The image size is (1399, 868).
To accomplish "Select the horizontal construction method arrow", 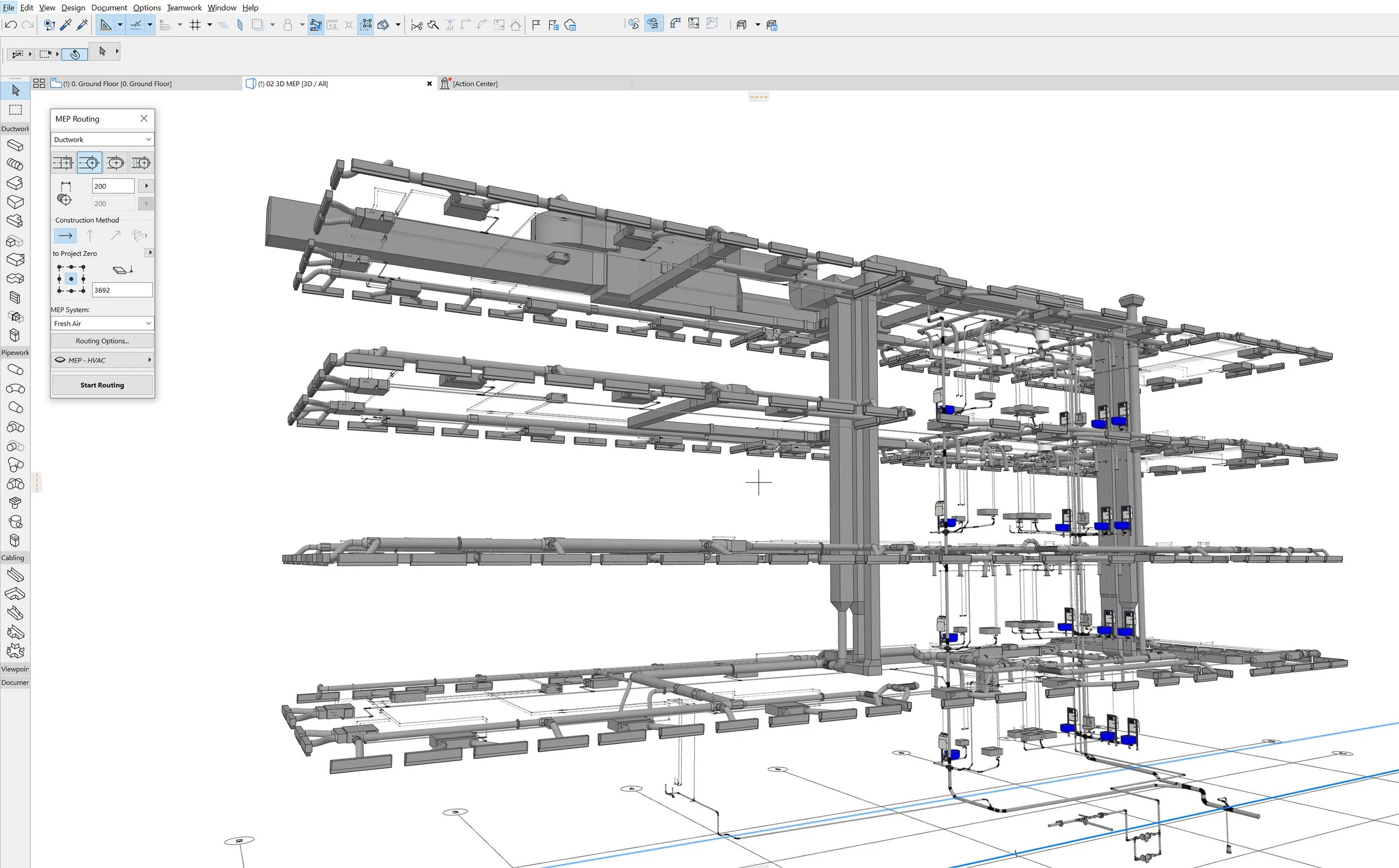I will [x=65, y=235].
